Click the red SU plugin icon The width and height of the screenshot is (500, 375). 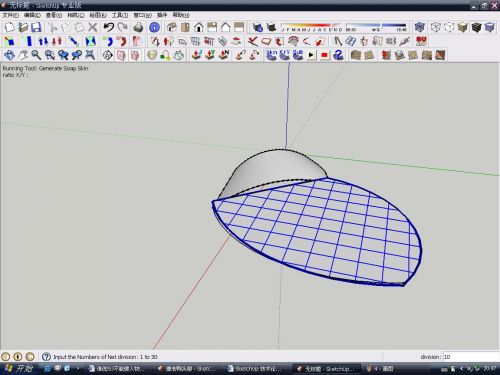pyautogui.click(x=421, y=41)
